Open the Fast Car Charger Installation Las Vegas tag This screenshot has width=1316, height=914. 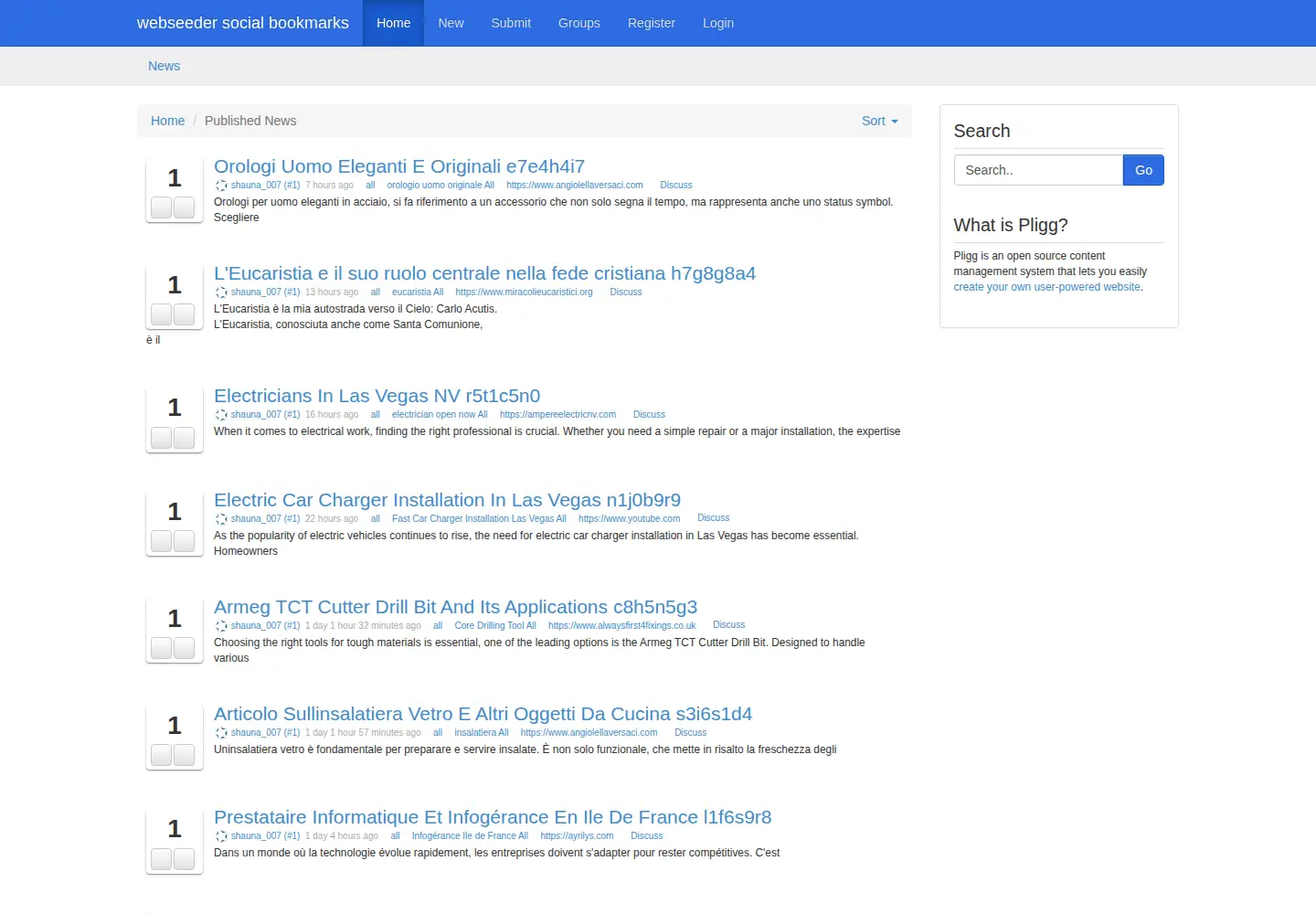click(479, 519)
